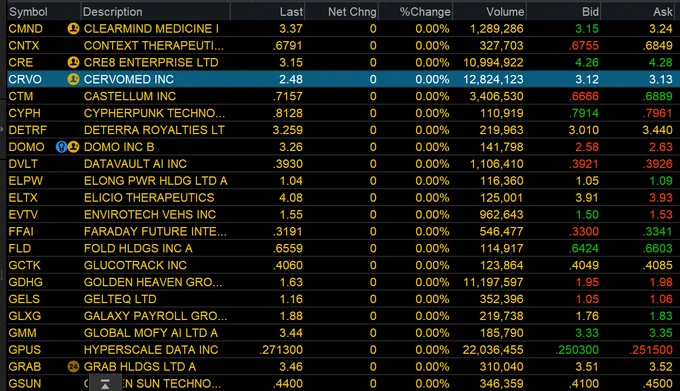680x391 pixels.
Task: Click the CONTEXT THERAPEUTI... description
Action: click(154, 46)
